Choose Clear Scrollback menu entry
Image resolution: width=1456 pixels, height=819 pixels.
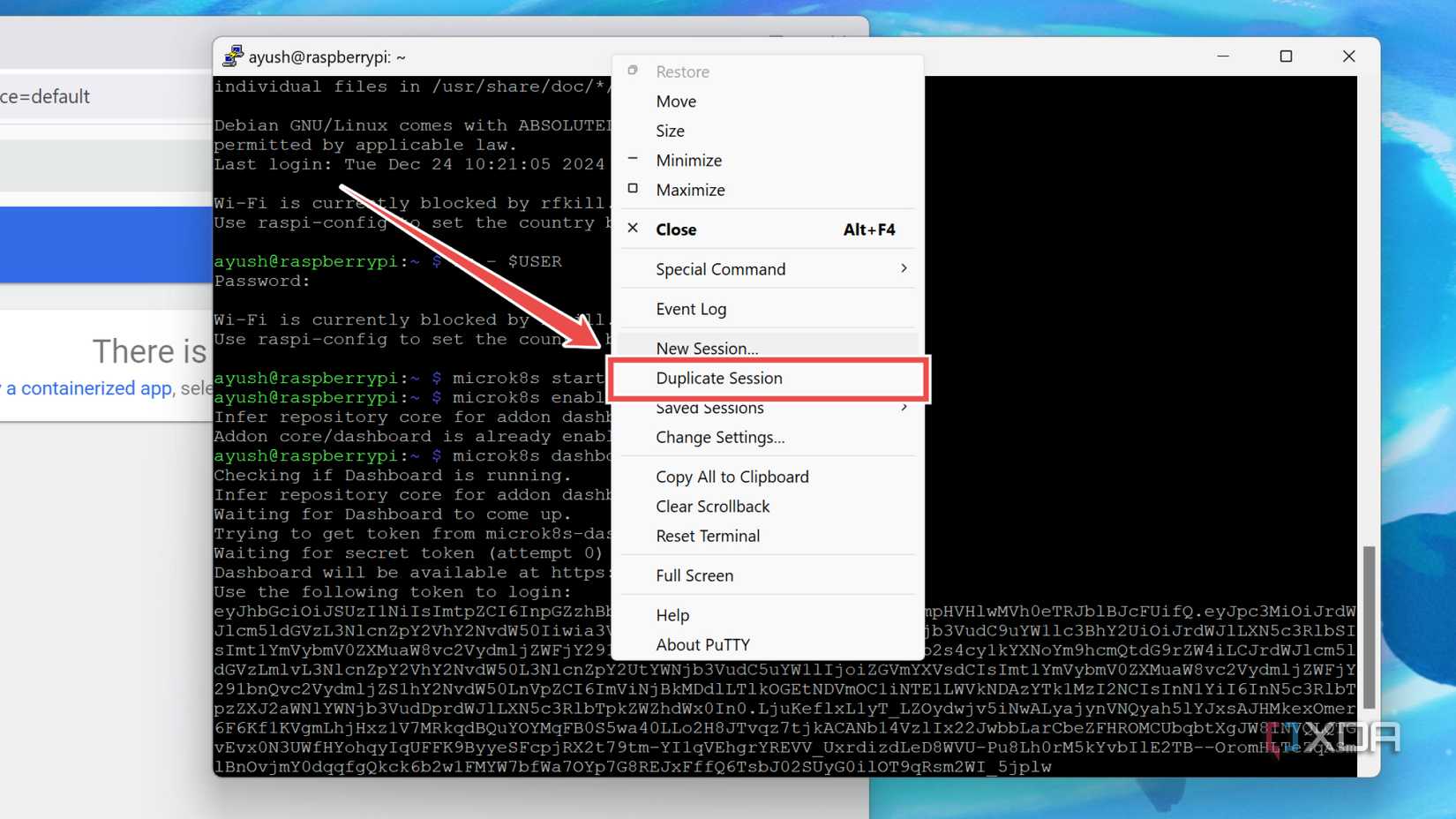pyautogui.click(x=767, y=507)
